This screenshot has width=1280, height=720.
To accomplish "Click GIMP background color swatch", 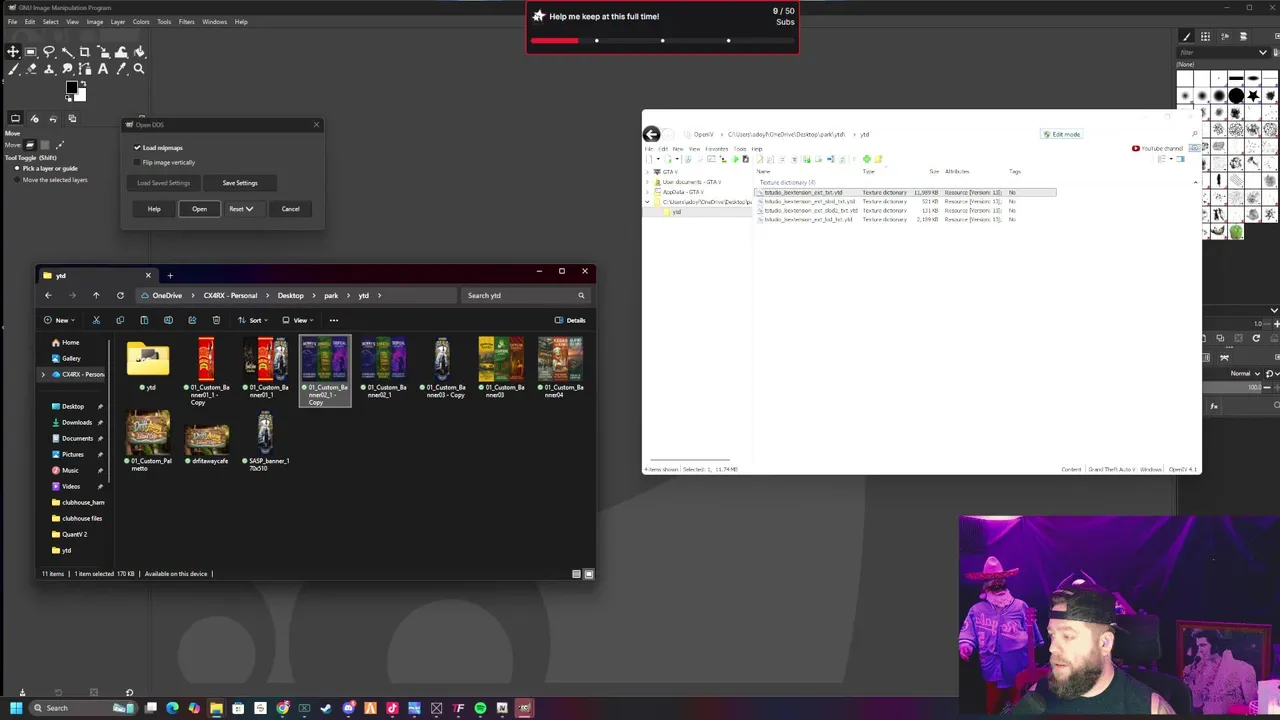I will 80,95.
